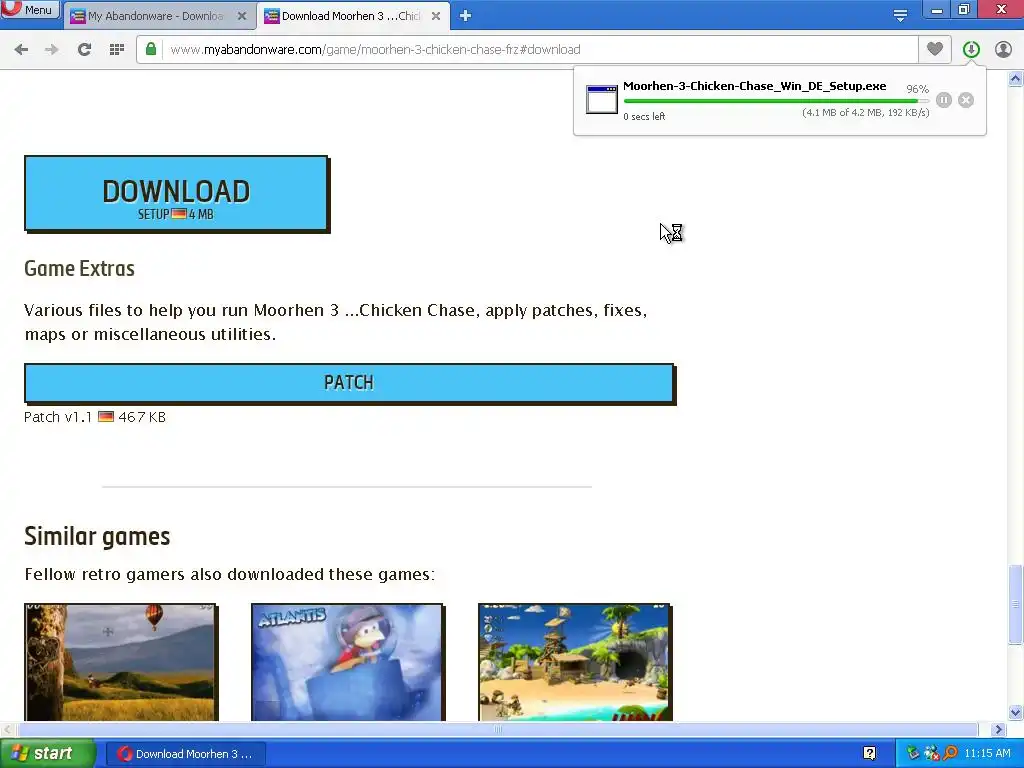This screenshot has height=768, width=1024.
Task: Click the Game Extras heading
Action: [x=80, y=268]
